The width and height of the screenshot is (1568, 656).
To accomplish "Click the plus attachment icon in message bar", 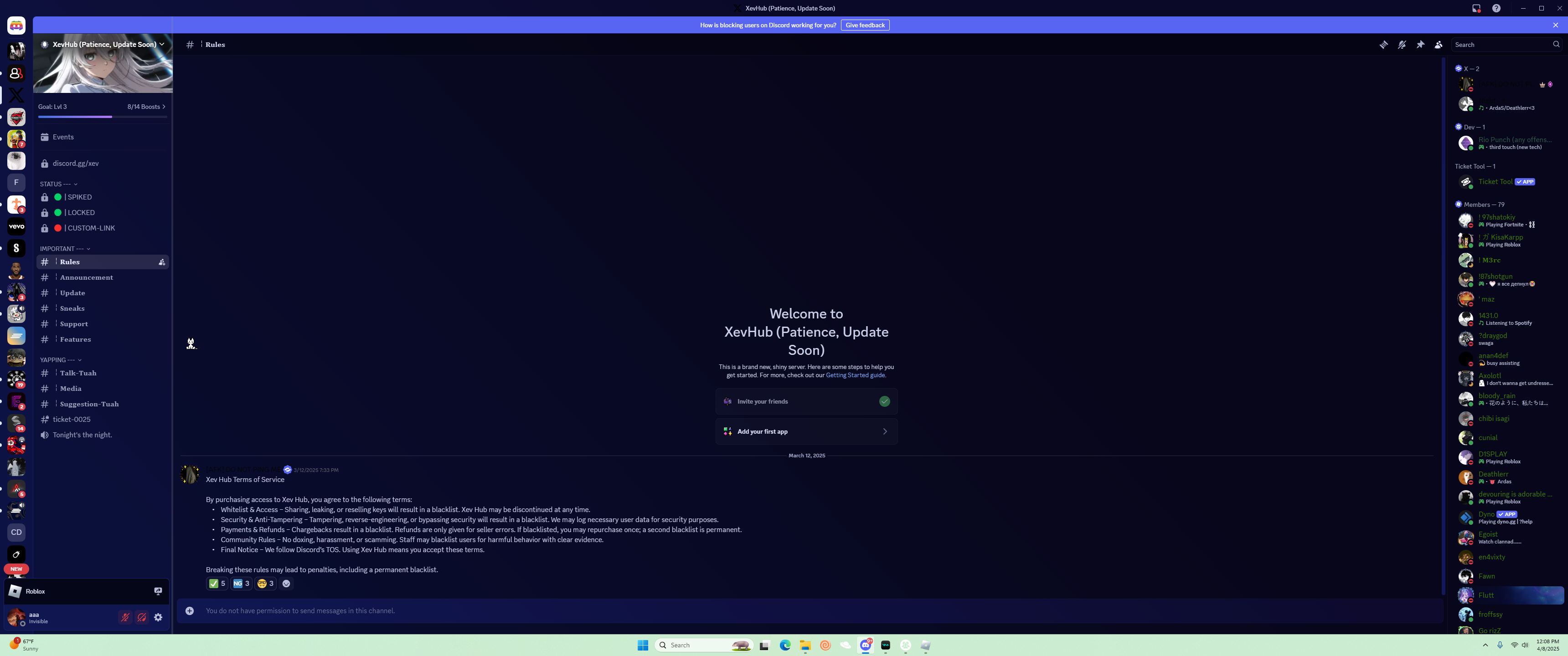I will click(x=190, y=610).
